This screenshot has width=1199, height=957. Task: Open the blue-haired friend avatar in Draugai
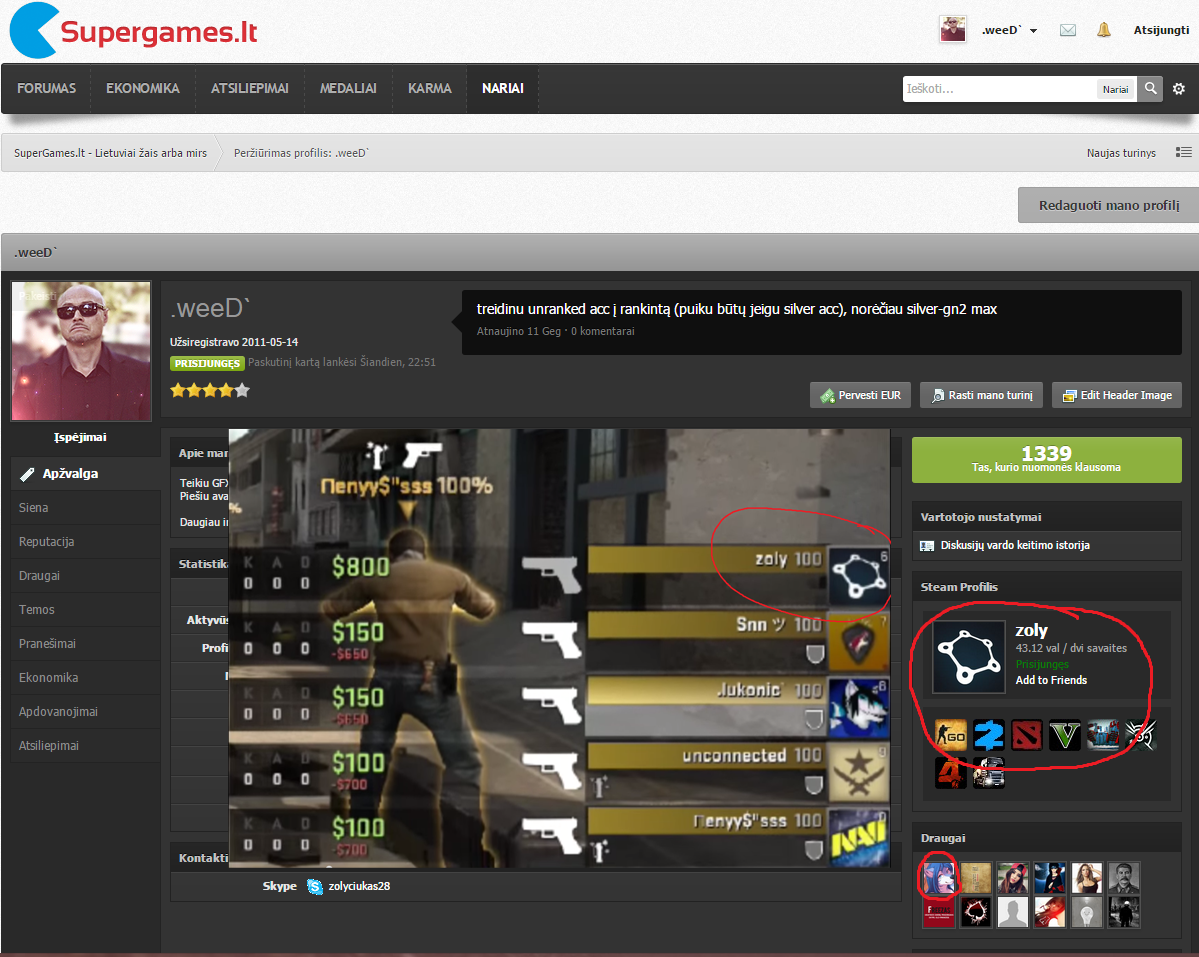tap(938, 878)
